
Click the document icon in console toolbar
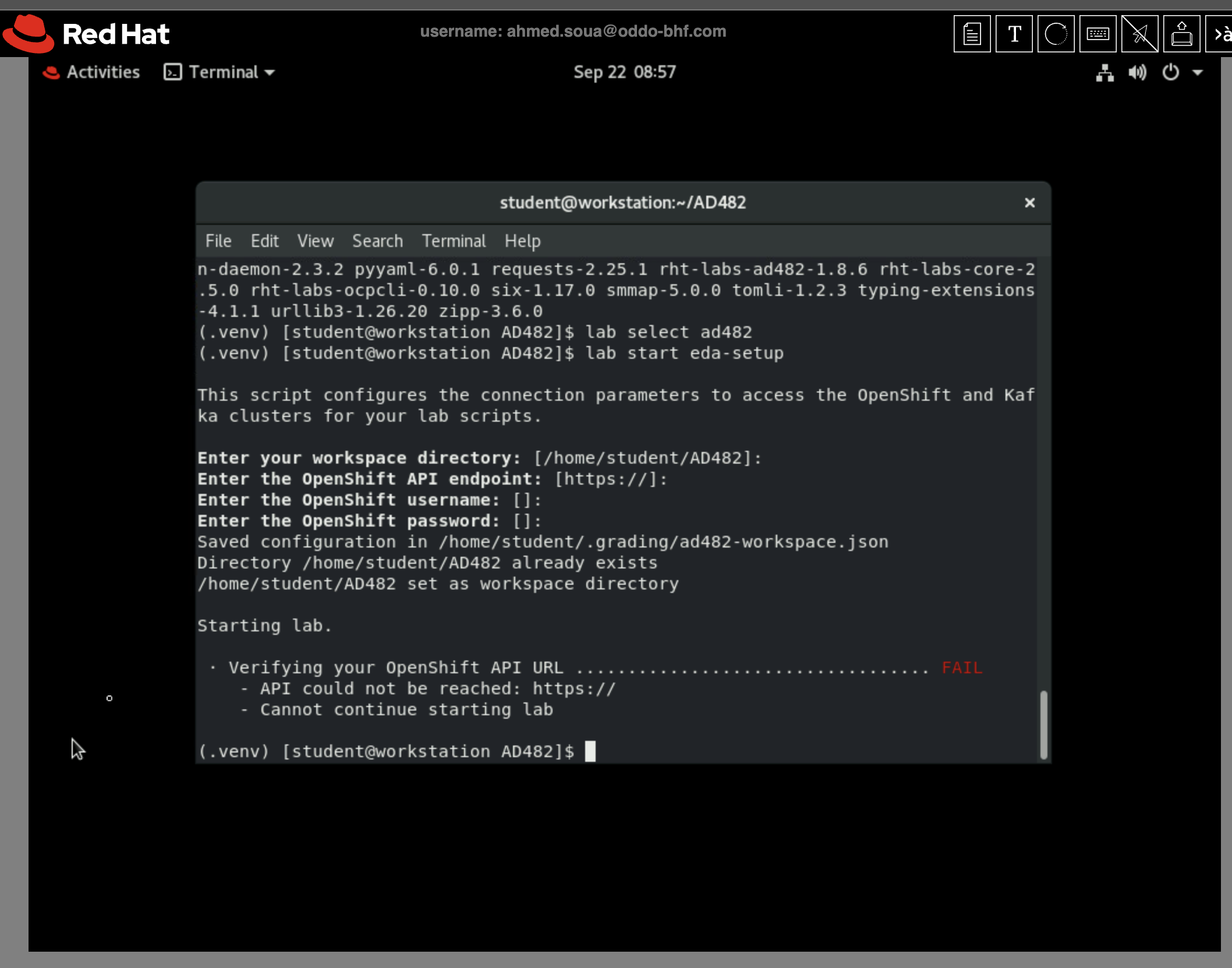click(972, 34)
